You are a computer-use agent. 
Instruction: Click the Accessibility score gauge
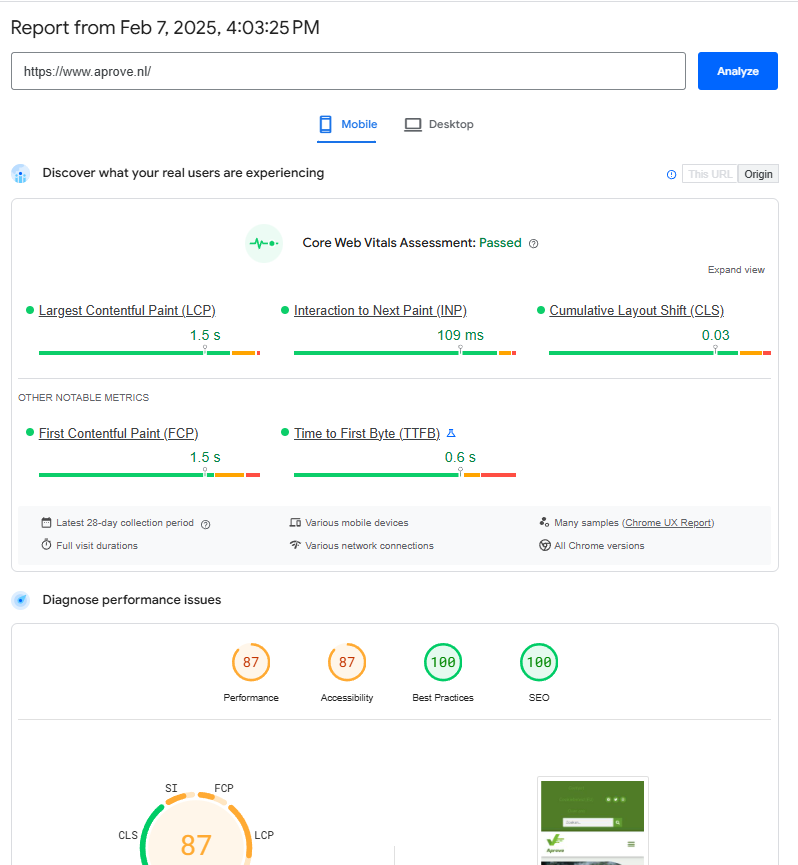347,662
